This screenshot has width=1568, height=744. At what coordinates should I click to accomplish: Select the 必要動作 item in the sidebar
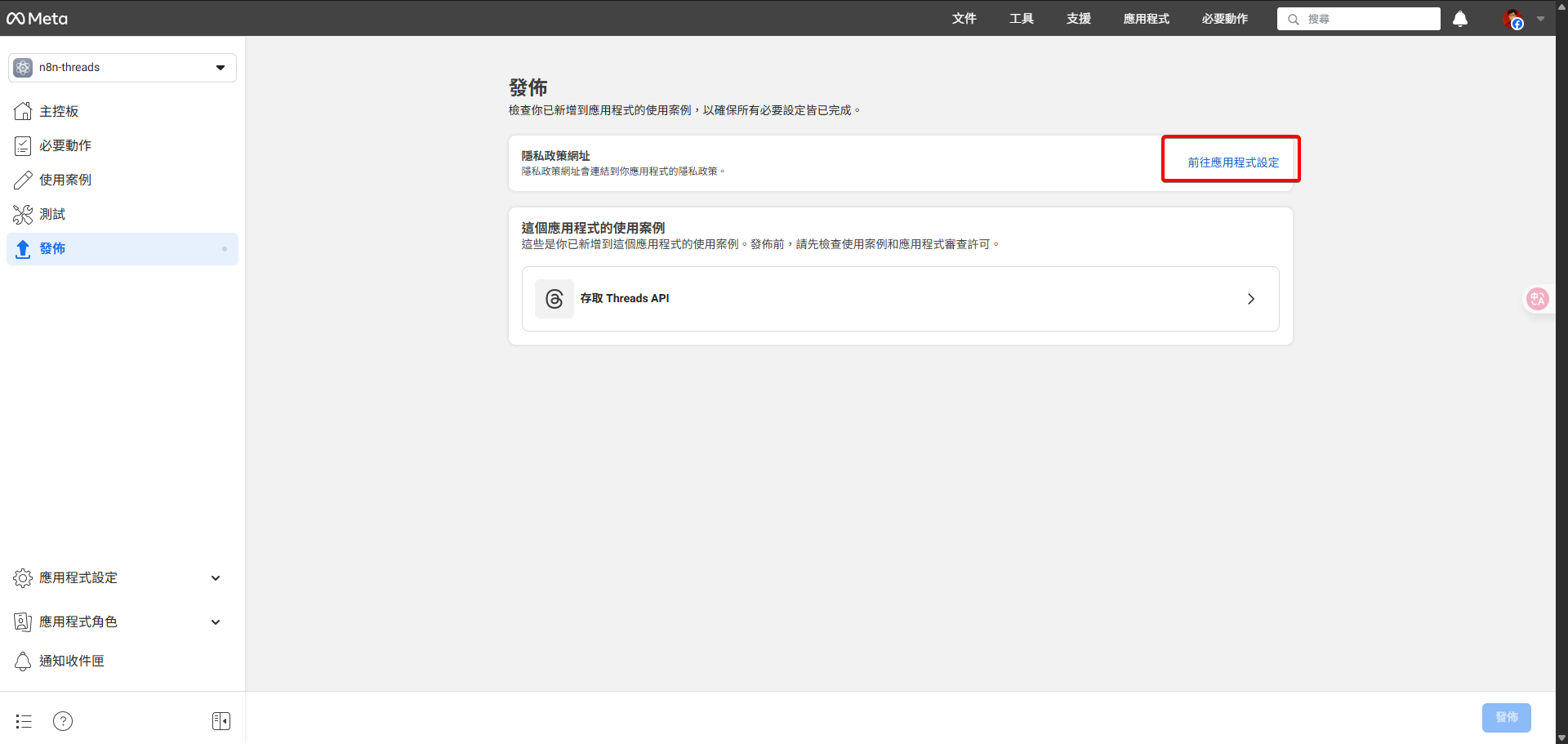[67, 145]
